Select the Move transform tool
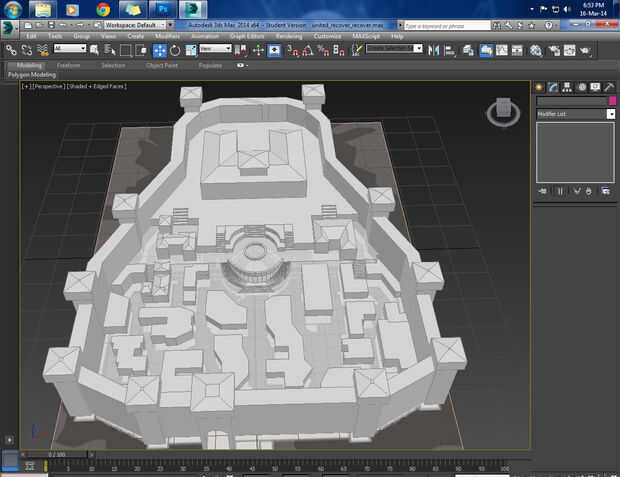The height and width of the screenshot is (477, 620). [x=159, y=49]
